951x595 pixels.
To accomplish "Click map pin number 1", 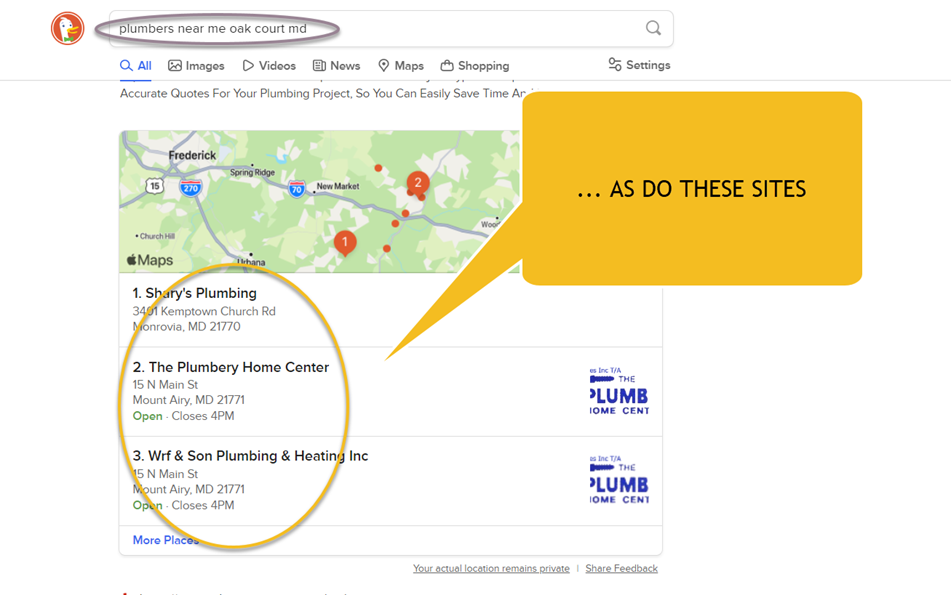I will click(x=345, y=242).
